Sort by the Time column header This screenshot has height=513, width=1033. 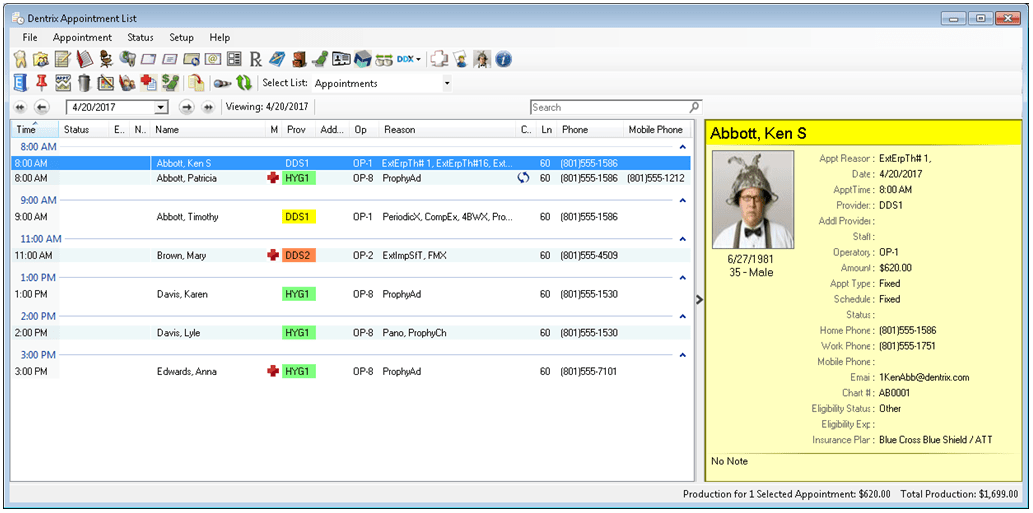(x=35, y=130)
